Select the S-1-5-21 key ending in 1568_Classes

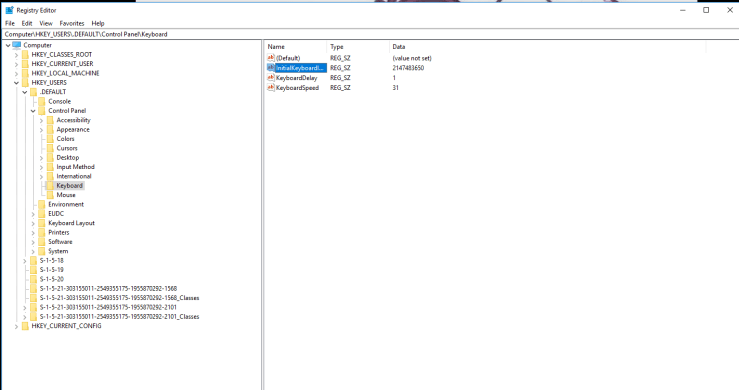pos(119,298)
